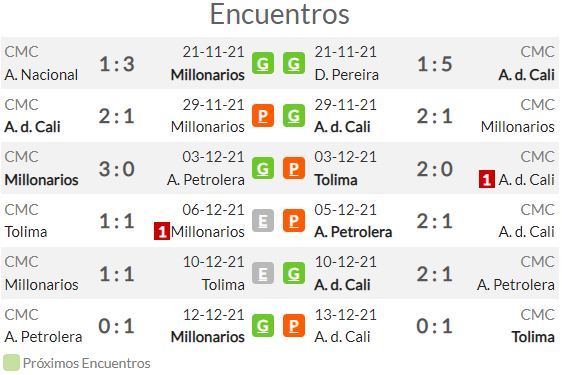Click orange P badge for 29-11-21 Millonarios loss
The height and width of the screenshot is (375, 562).
coord(263,116)
